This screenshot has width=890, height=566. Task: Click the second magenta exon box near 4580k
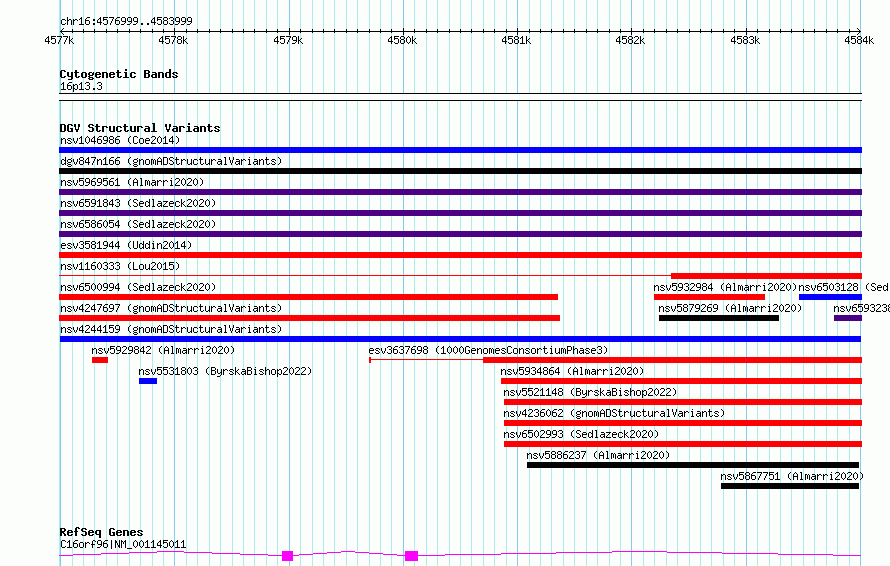point(412,556)
